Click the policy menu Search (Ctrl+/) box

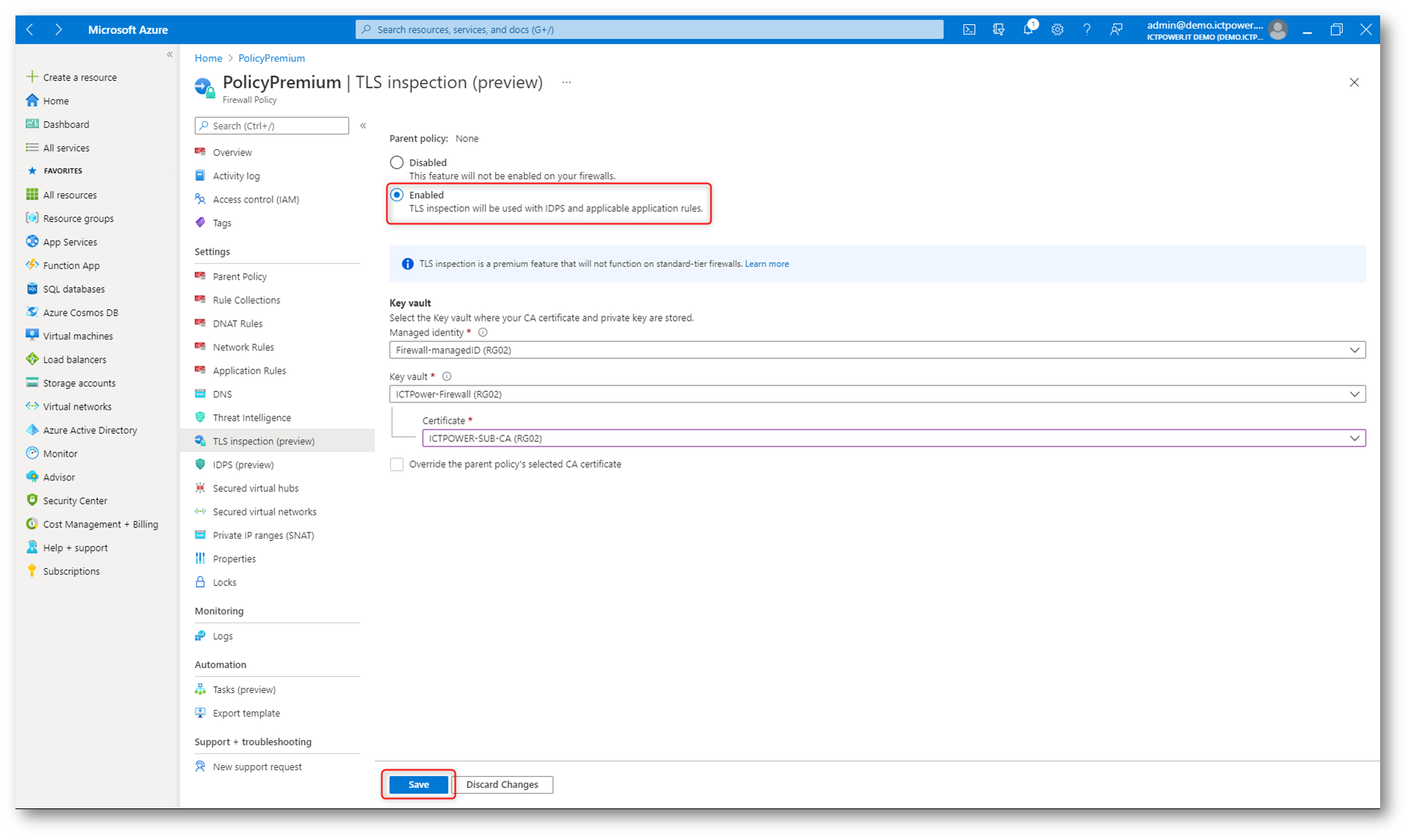(272, 126)
